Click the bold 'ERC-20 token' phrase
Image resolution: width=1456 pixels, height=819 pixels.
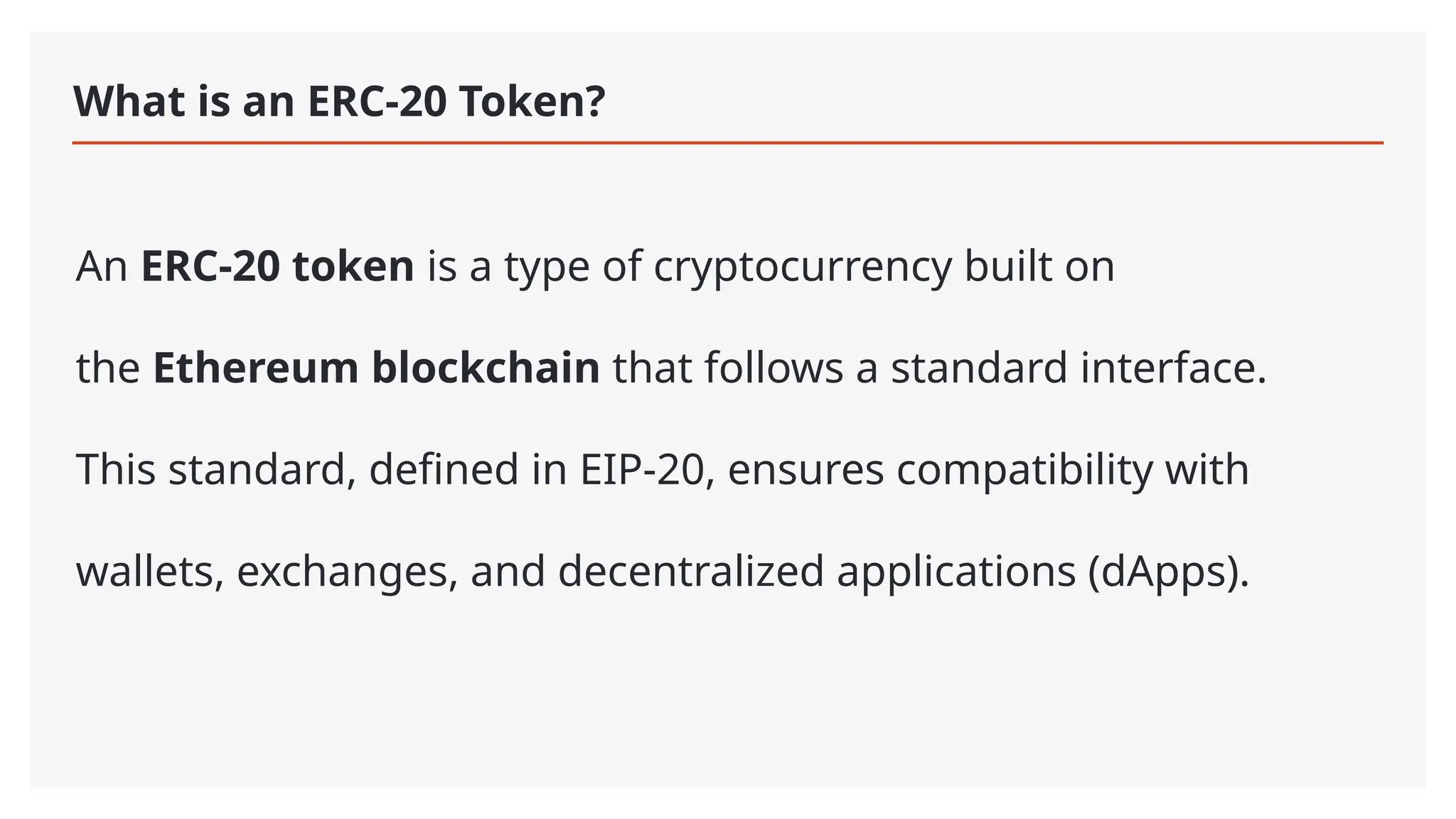pyautogui.click(x=277, y=266)
